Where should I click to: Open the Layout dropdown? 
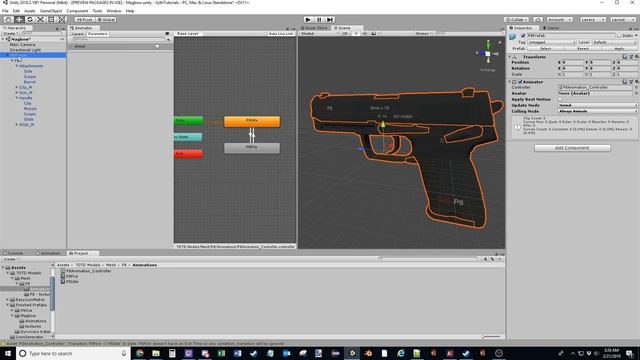(622, 20)
